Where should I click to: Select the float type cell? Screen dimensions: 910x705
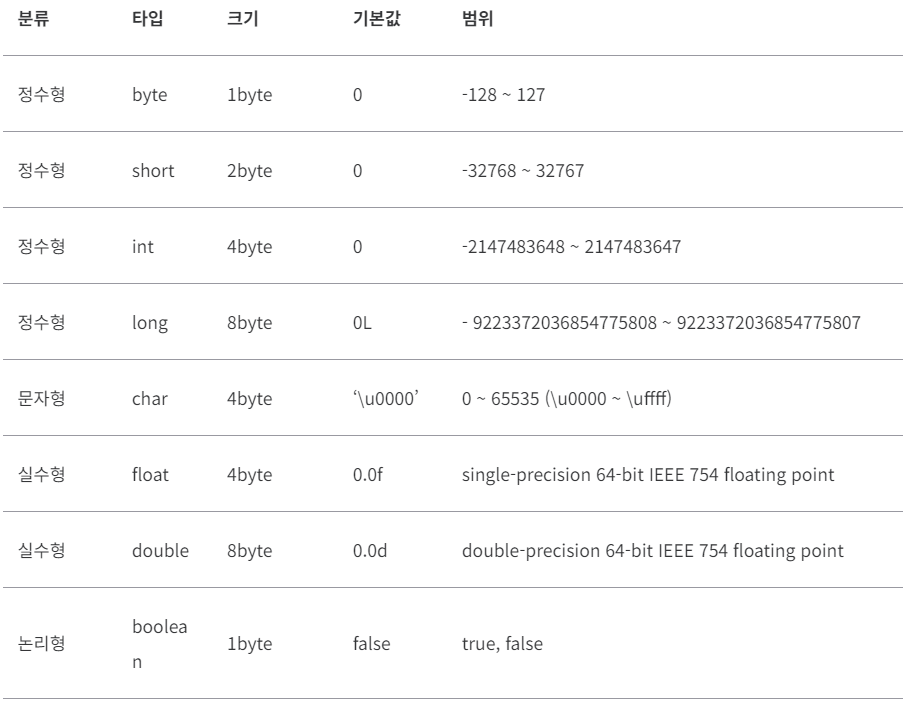[x=150, y=475]
